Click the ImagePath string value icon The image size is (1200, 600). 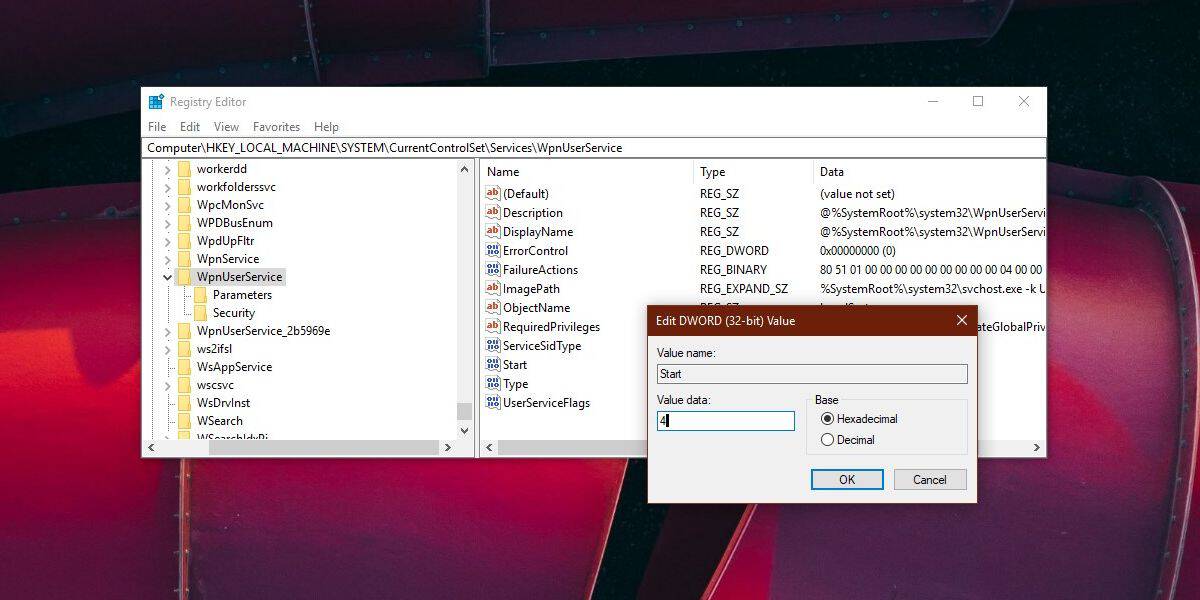point(492,289)
